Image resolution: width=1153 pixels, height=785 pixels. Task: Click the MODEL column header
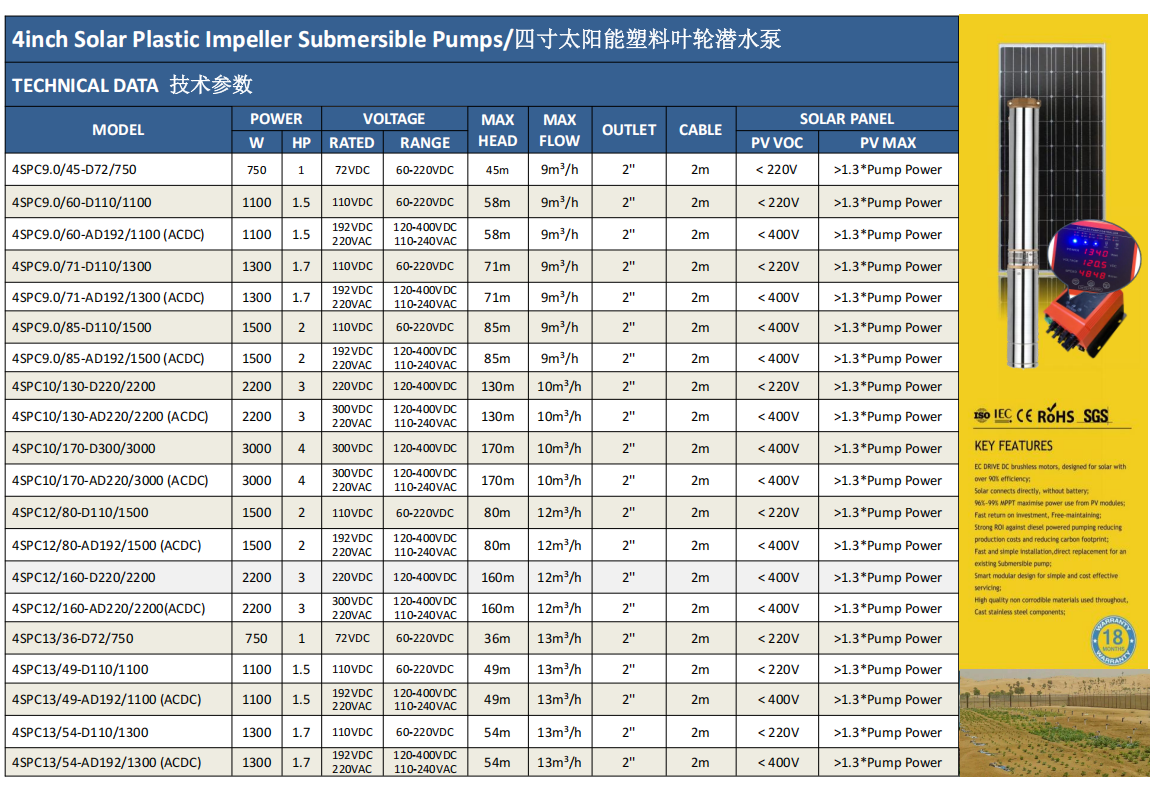point(118,130)
